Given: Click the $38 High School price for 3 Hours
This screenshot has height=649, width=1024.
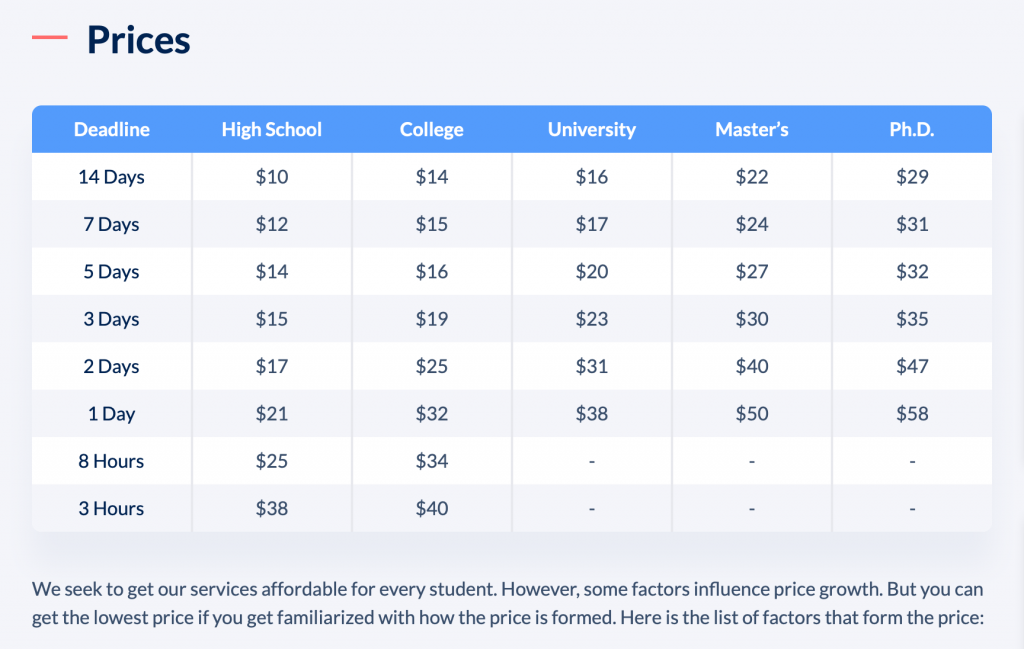Looking at the screenshot, I should [x=272, y=509].
